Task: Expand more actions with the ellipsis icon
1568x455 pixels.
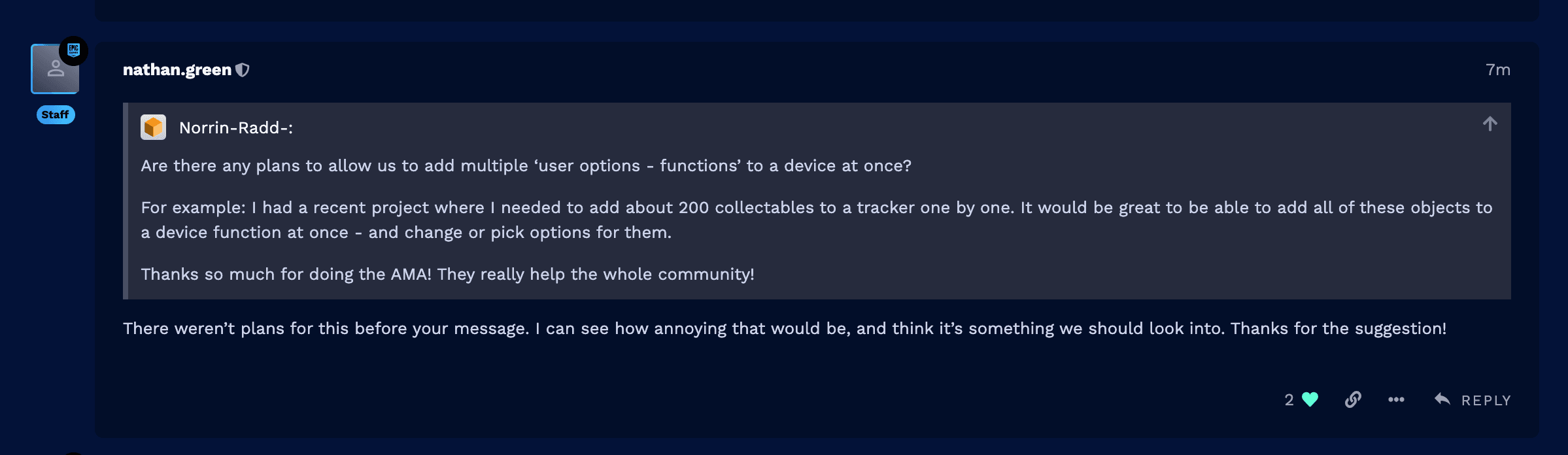Action: pos(1396,399)
